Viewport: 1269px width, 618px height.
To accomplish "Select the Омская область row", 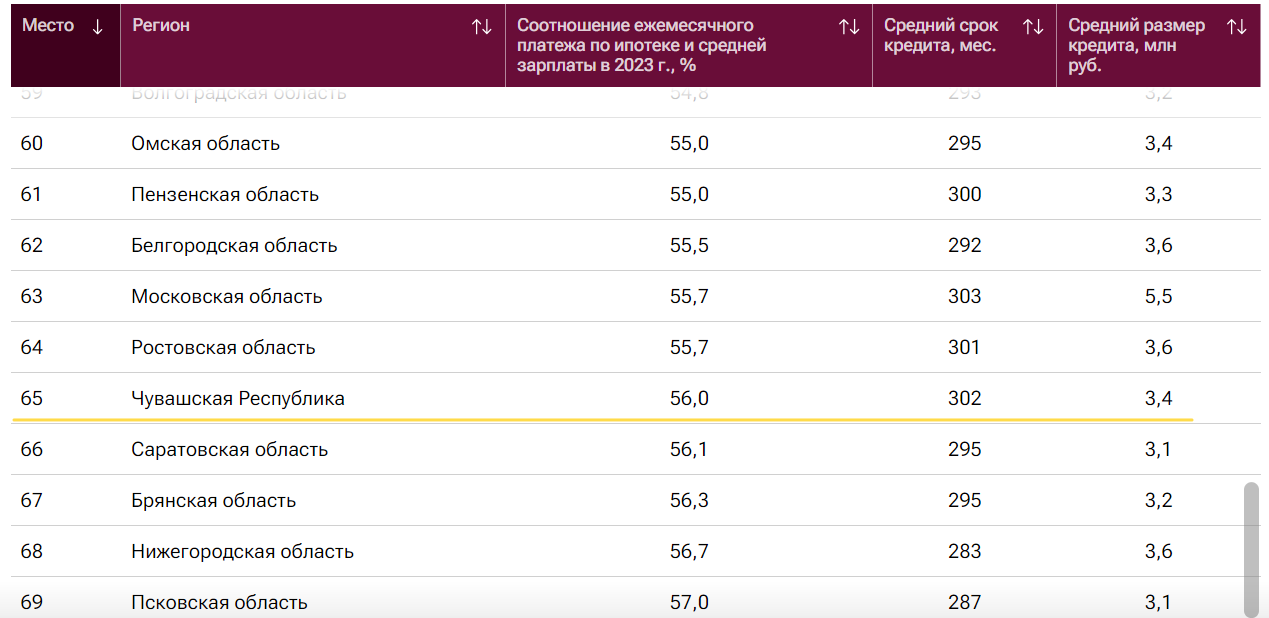I will coord(205,144).
